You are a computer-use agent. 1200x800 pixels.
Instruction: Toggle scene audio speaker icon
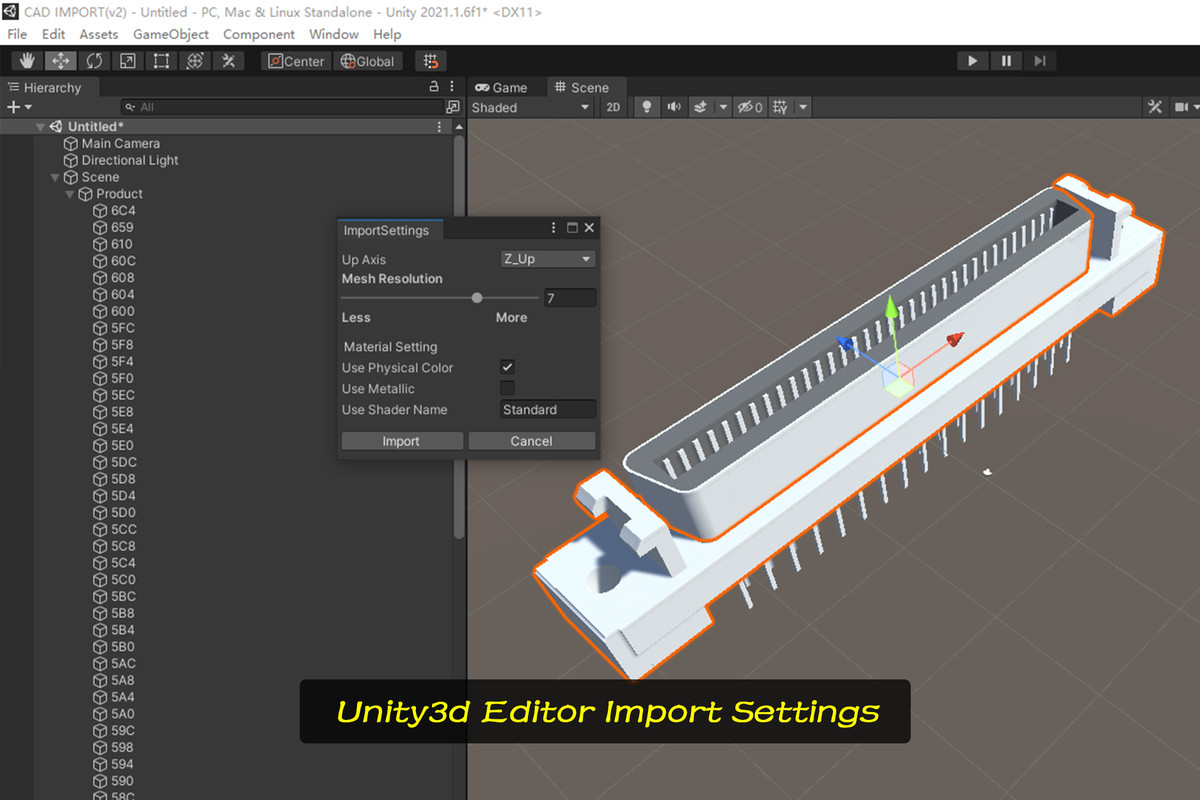click(674, 107)
